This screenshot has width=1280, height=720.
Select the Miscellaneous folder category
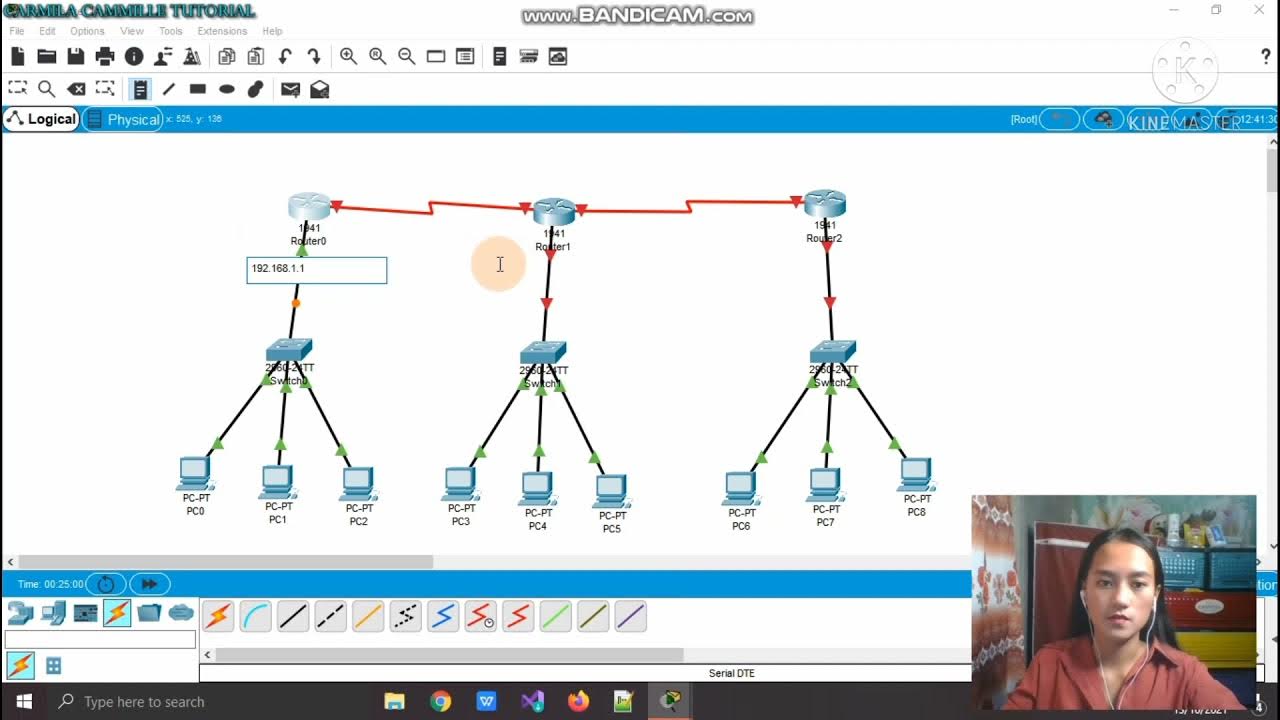(149, 613)
